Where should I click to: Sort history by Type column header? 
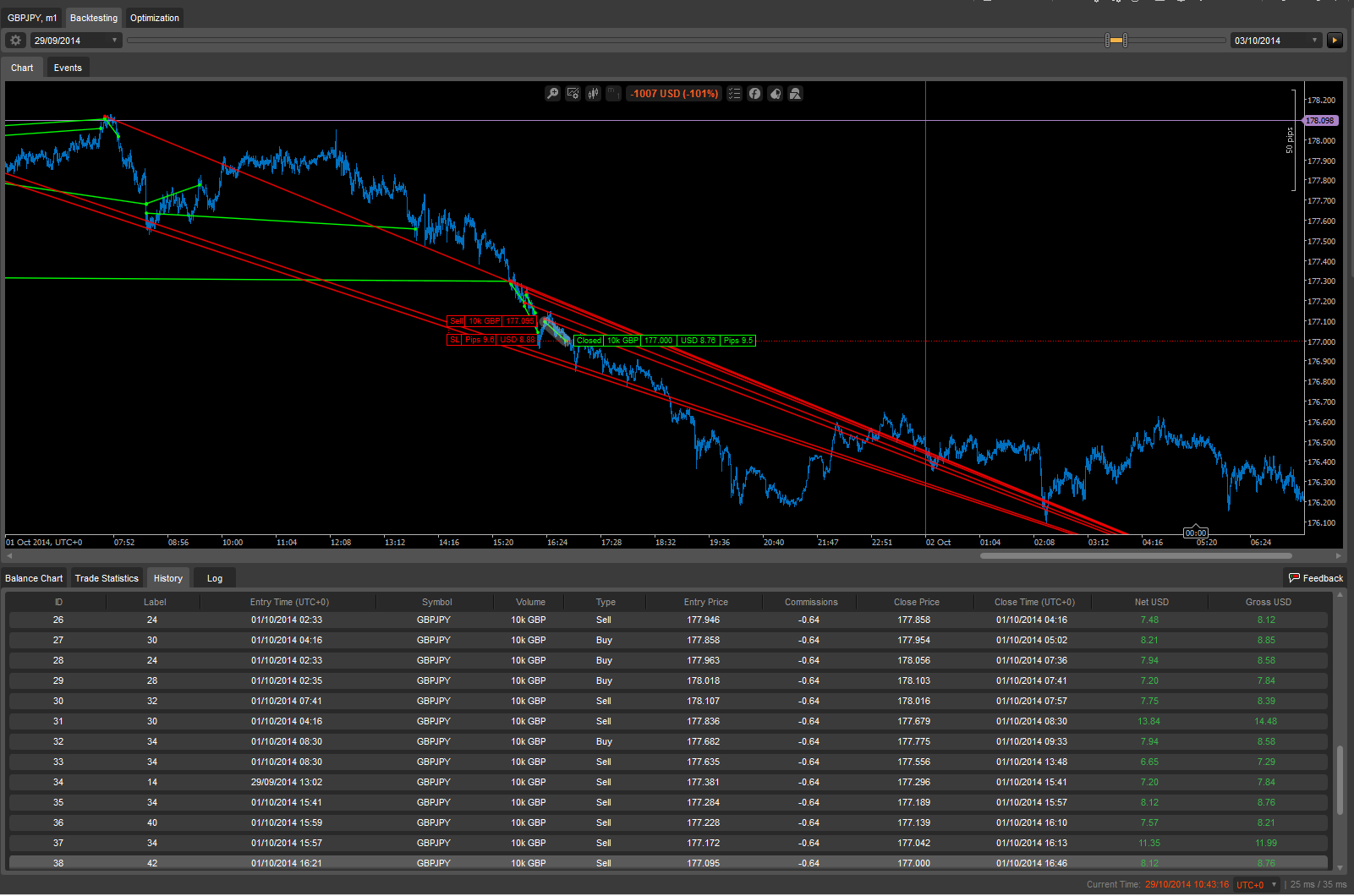point(606,602)
